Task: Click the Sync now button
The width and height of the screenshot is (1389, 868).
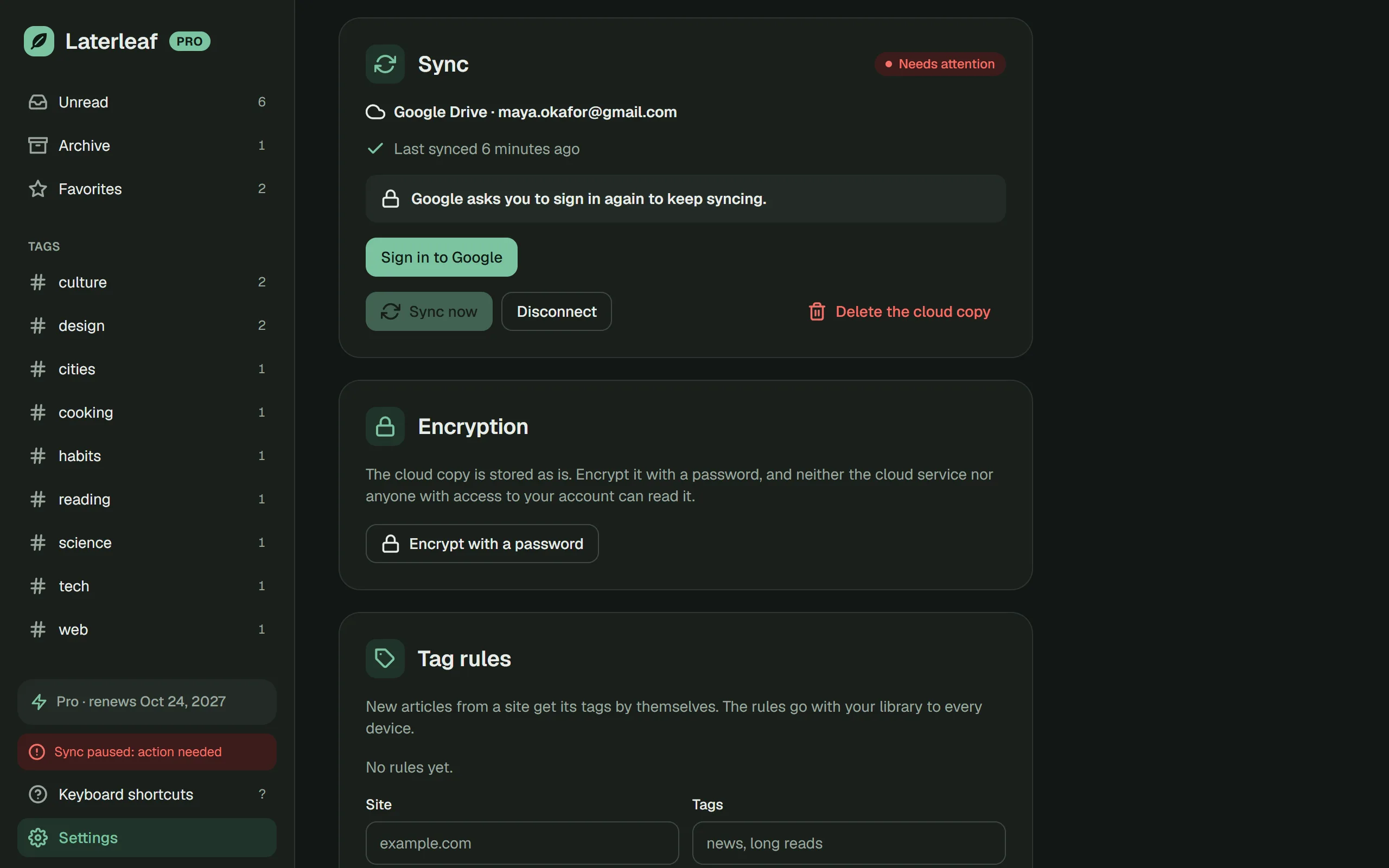Action: (429, 312)
